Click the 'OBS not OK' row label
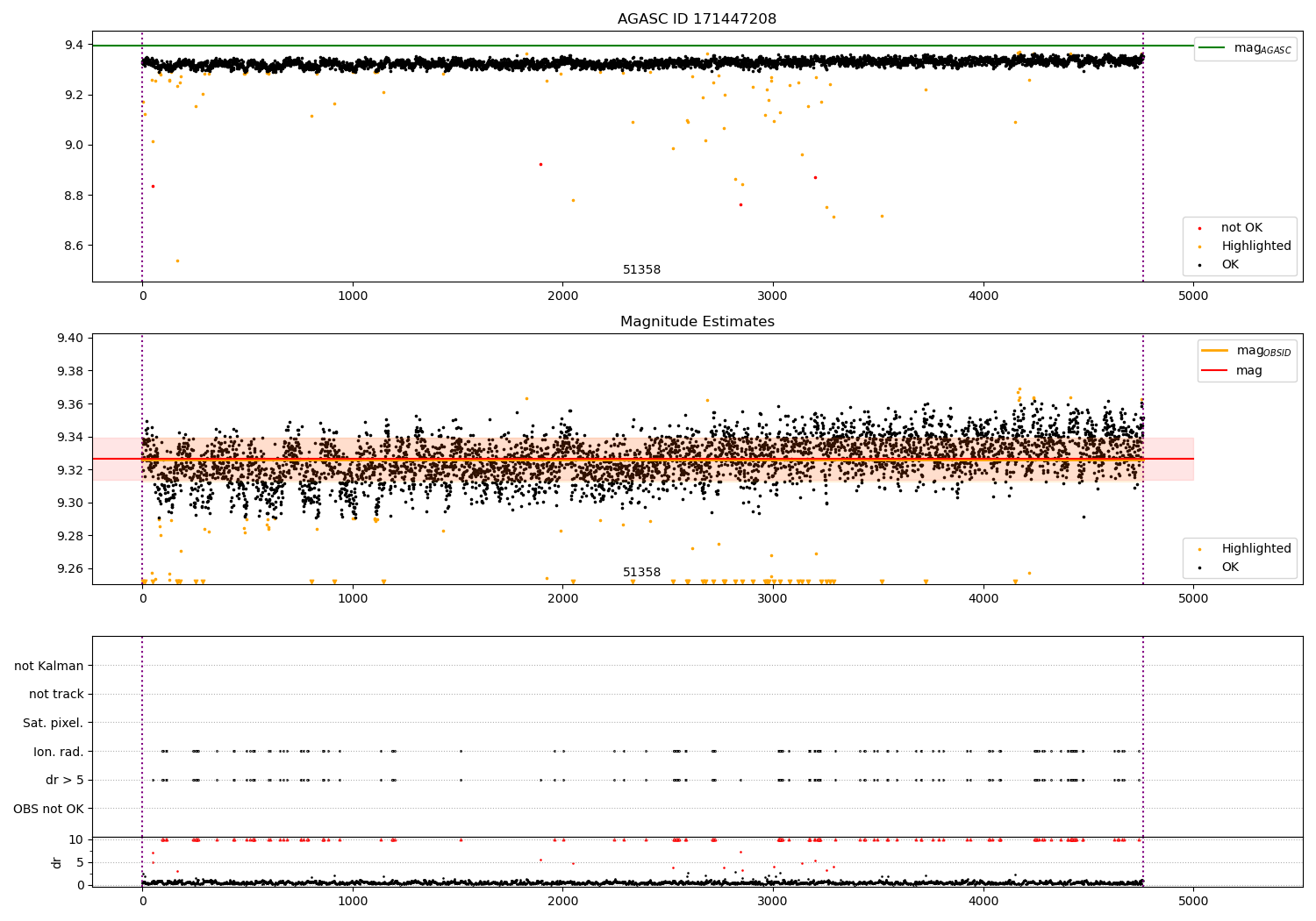This screenshot has height=921, width=1316. click(49, 809)
